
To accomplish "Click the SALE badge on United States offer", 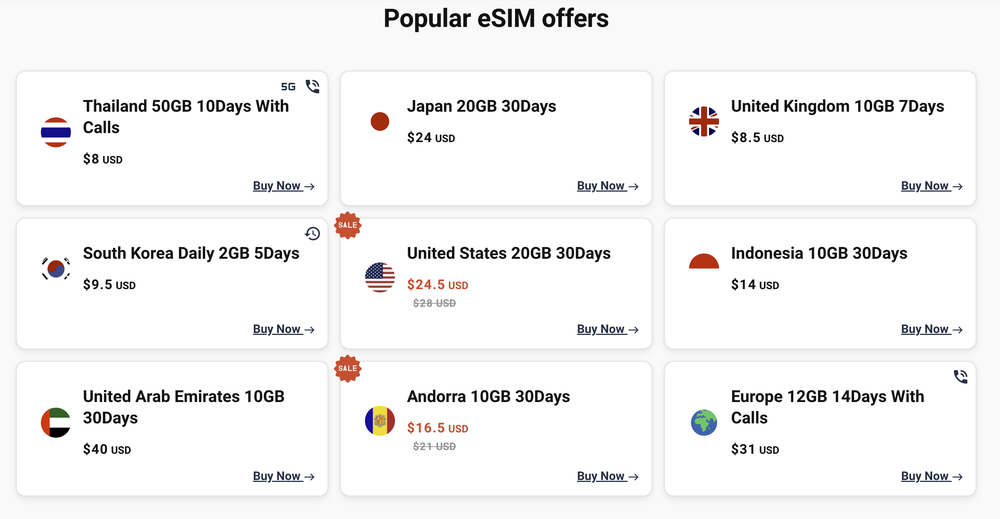I will pyautogui.click(x=347, y=225).
